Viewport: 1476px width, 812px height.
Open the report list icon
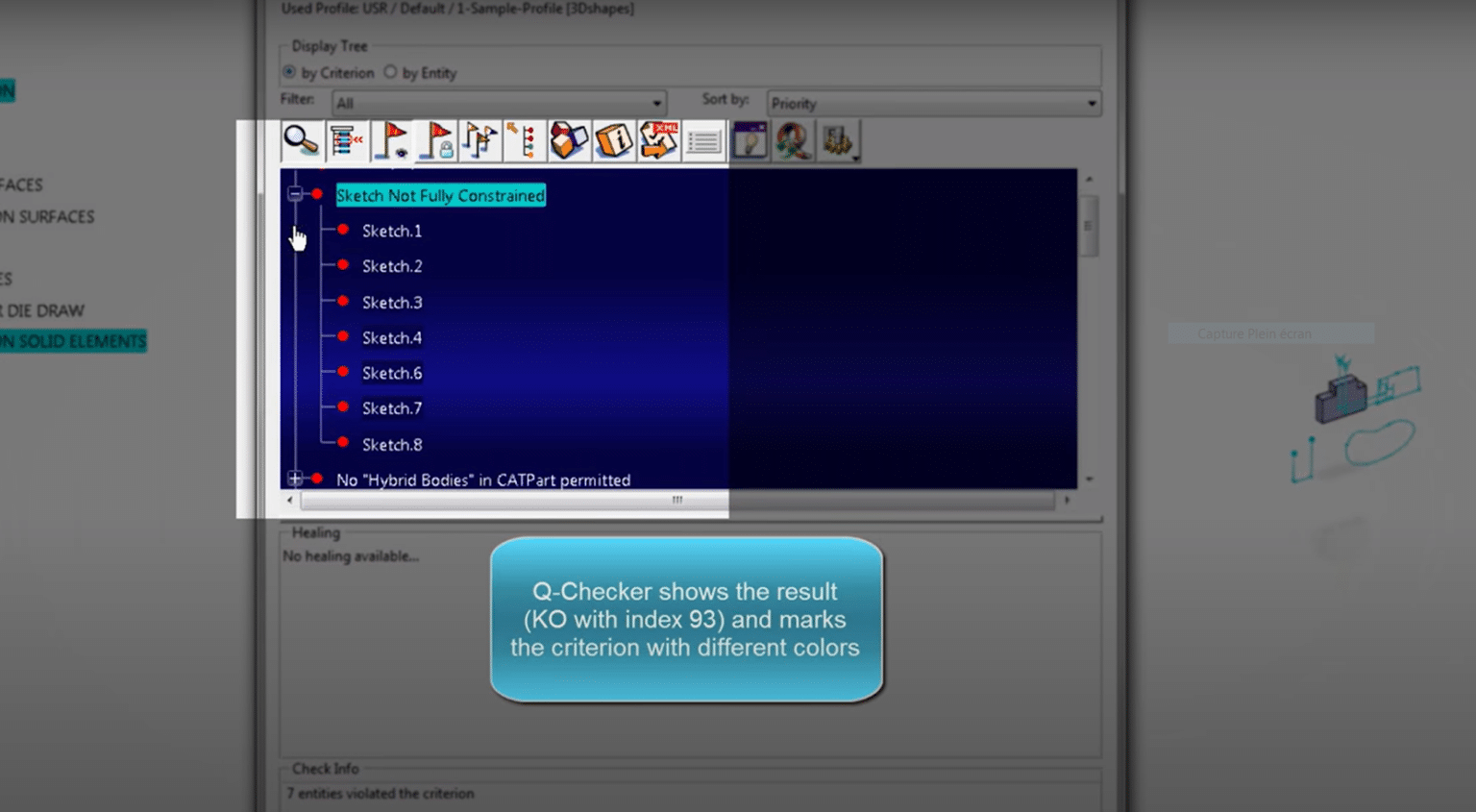click(x=703, y=140)
